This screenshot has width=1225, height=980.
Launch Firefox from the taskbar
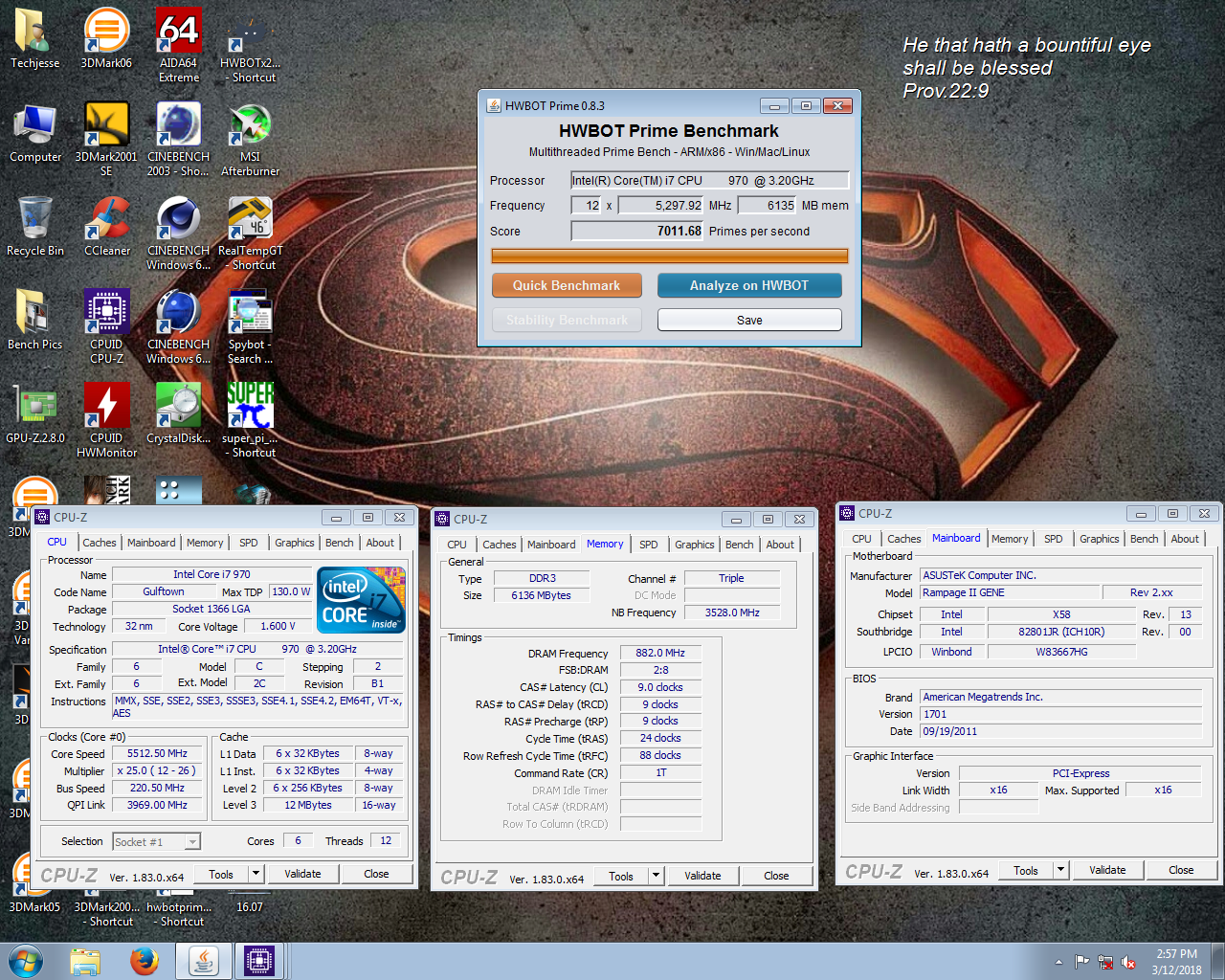(x=145, y=961)
